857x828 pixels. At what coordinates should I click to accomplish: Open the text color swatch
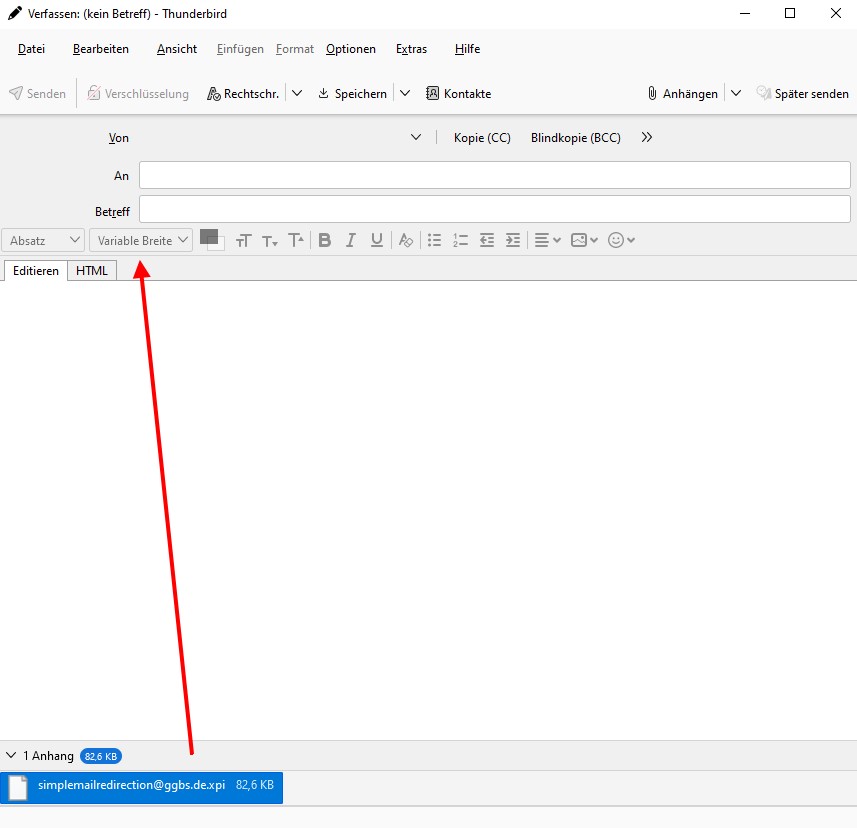[x=209, y=237]
